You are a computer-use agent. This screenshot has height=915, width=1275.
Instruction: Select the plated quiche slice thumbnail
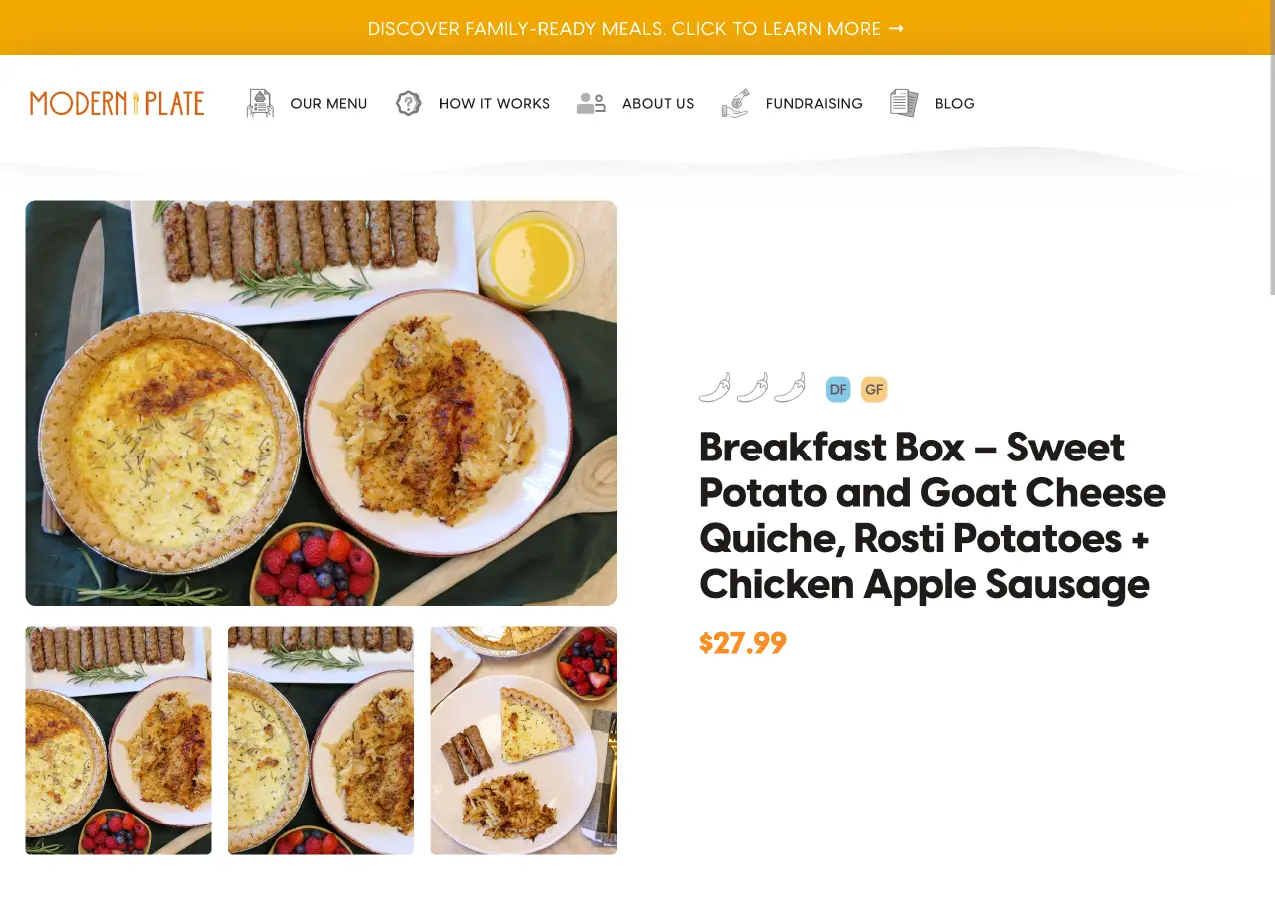[523, 740]
